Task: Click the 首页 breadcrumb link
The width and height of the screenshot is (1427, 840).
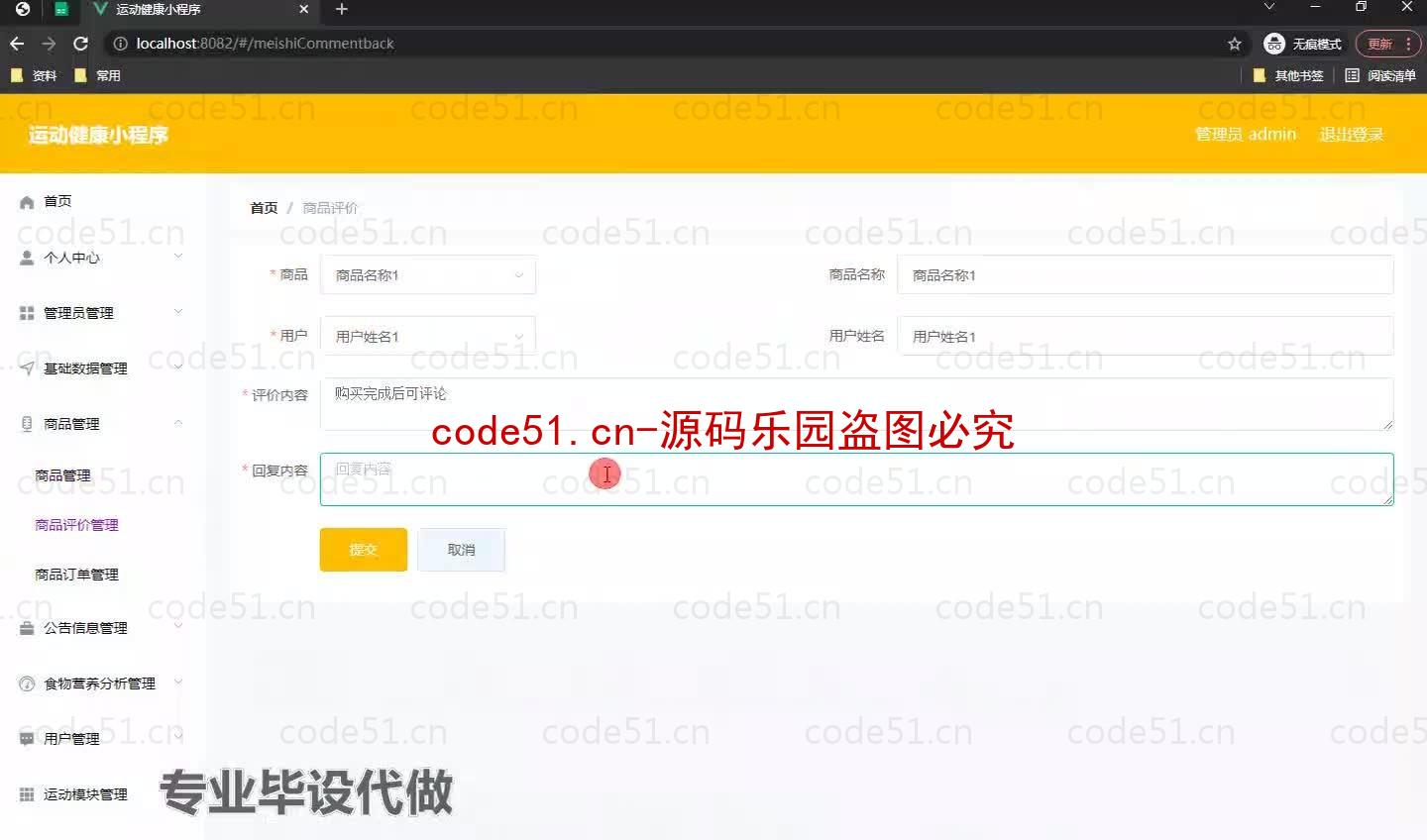Action: 264,208
